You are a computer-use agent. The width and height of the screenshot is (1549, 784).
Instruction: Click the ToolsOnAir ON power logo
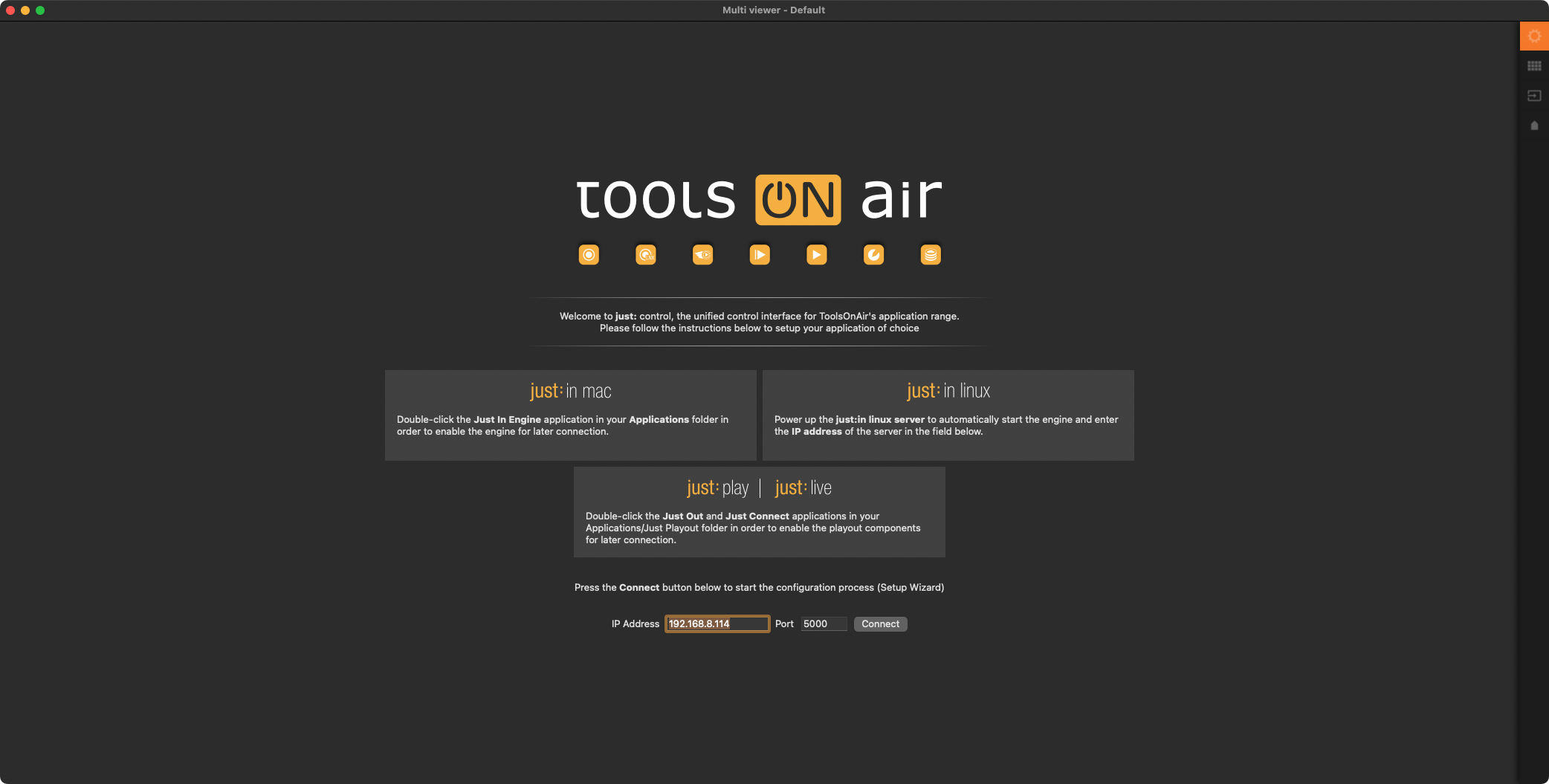tap(798, 200)
